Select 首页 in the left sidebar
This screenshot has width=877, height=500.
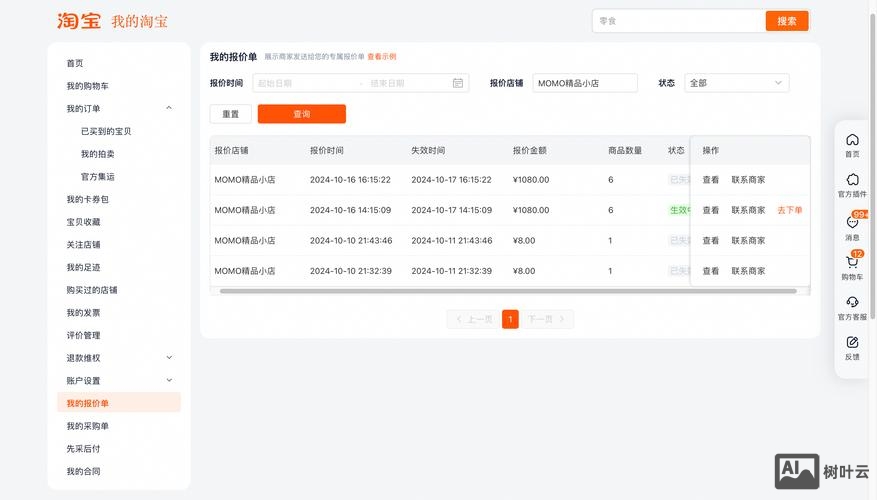point(75,63)
